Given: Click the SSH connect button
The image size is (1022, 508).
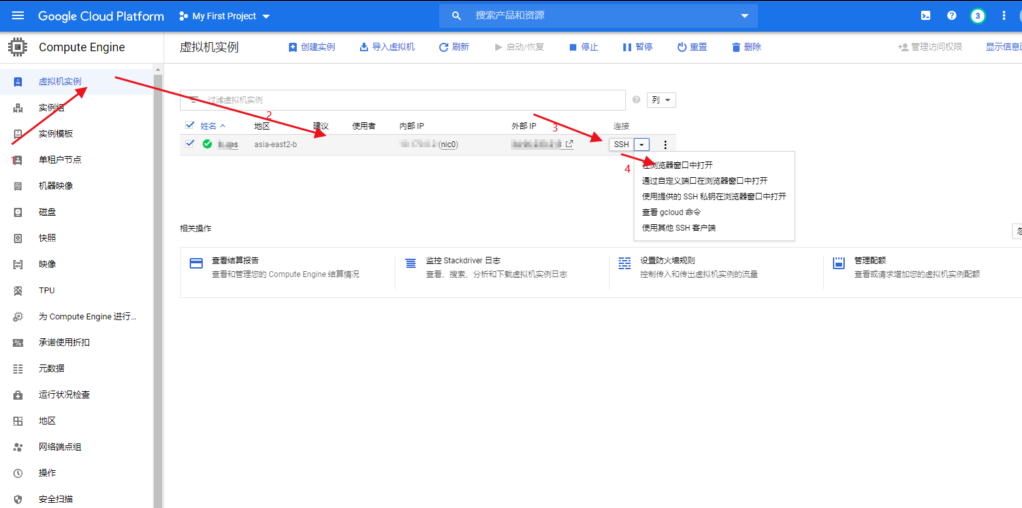Looking at the screenshot, I should pyautogui.click(x=621, y=144).
